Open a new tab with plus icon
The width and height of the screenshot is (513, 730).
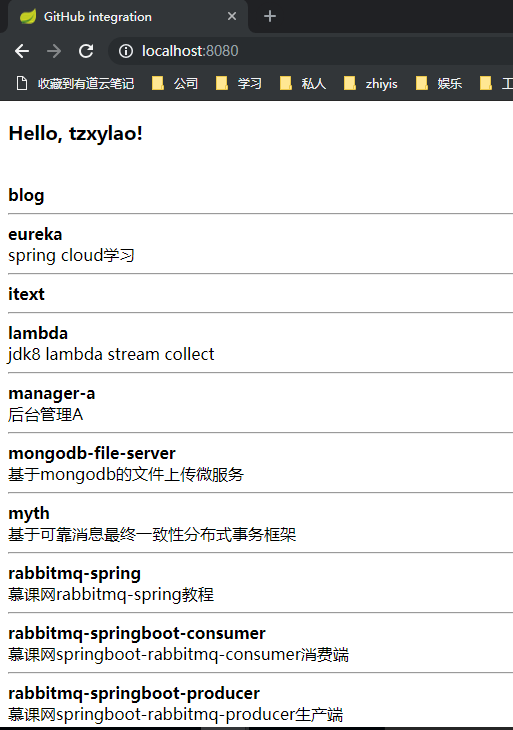click(270, 16)
